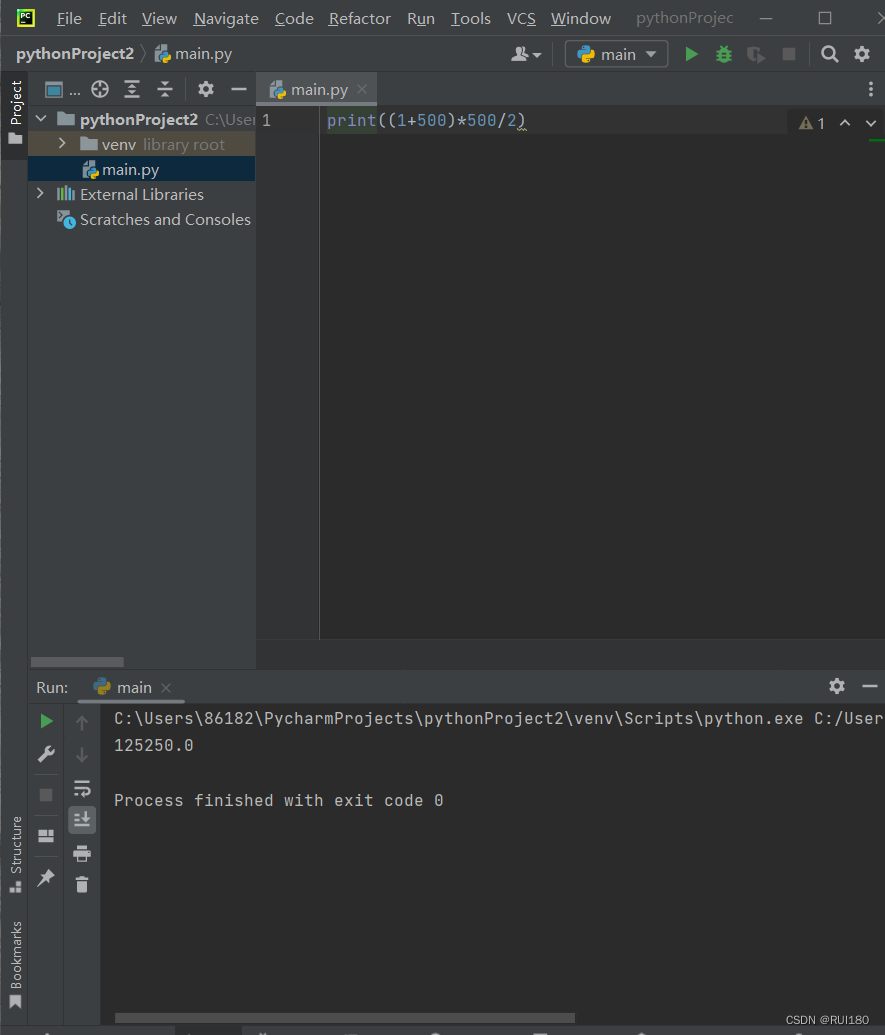885x1035 pixels.
Task: Expand External Libraries node
Action: (x=40, y=193)
